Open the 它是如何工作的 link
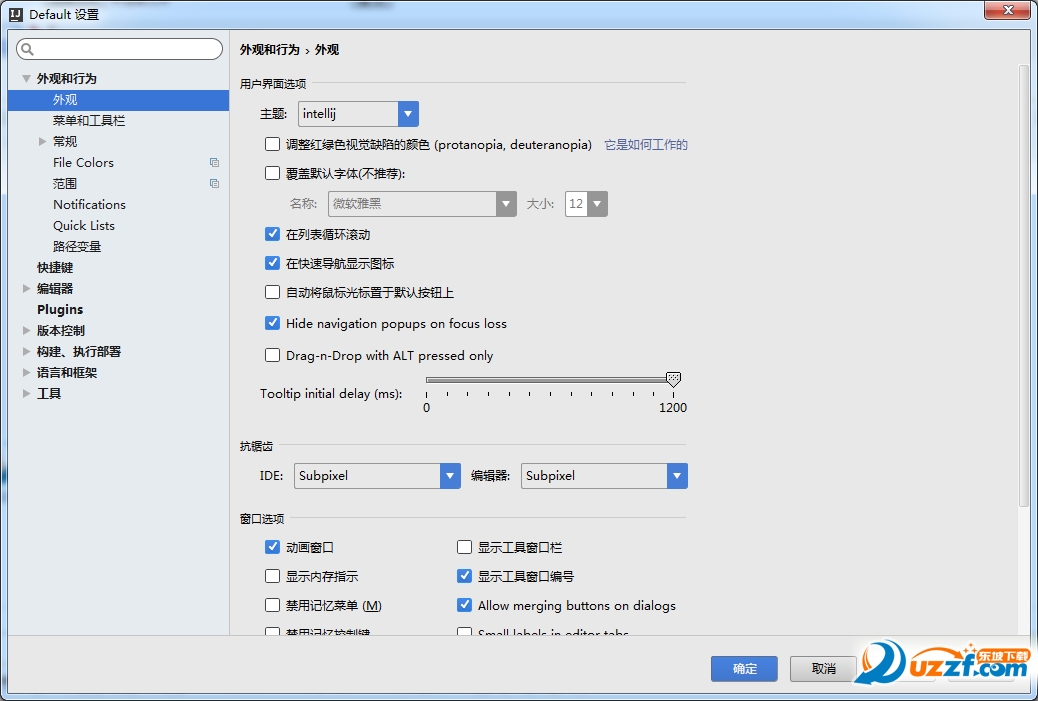Viewport: 1038px width, 701px height. click(x=645, y=145)
